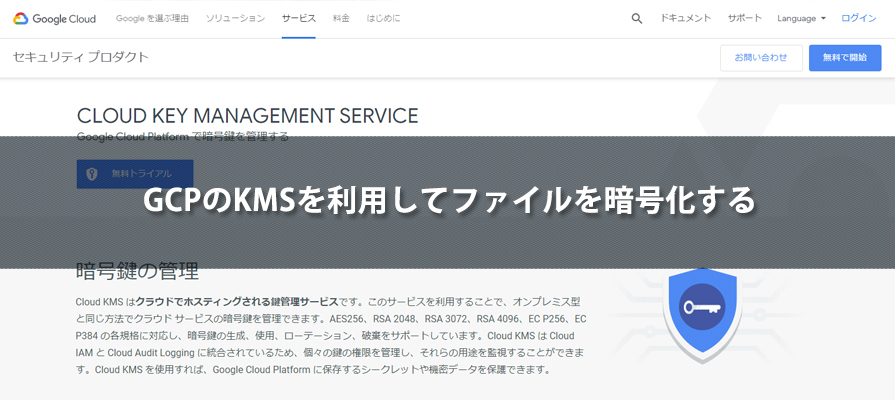Click the CLOUD KEY MANAGEMENT SERVICE title
The height and width of the screenshot is (400, 895).
click(x=247, y=116)
